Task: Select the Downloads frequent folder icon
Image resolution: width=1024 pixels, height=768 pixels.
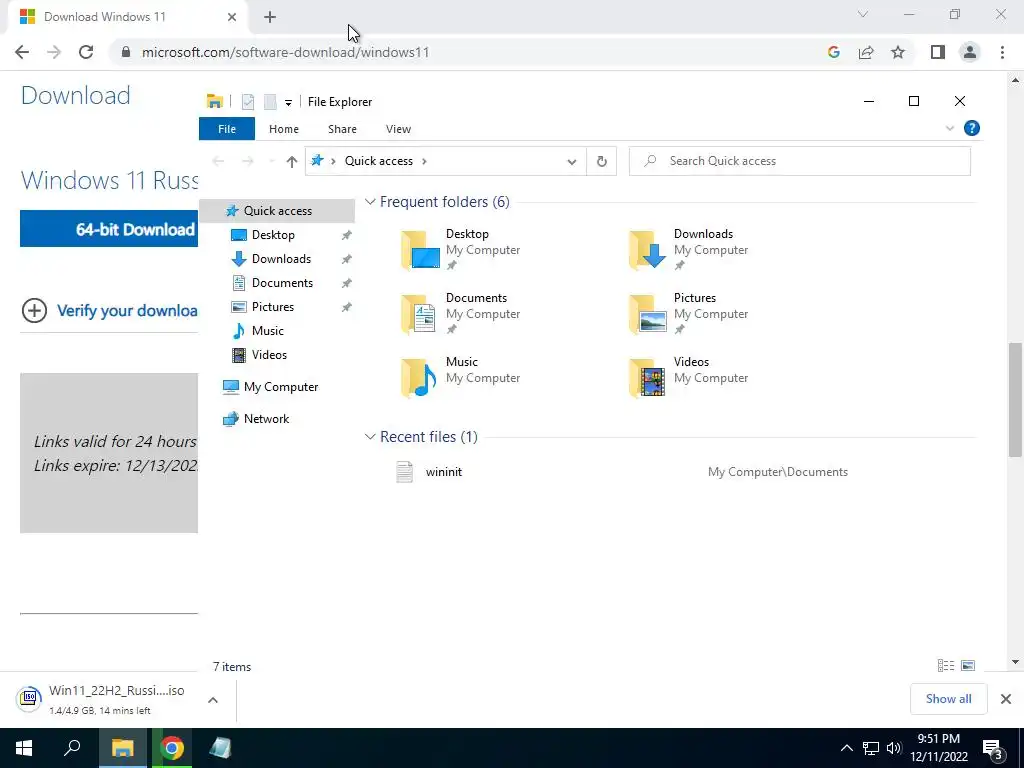Action: point(648,249)
